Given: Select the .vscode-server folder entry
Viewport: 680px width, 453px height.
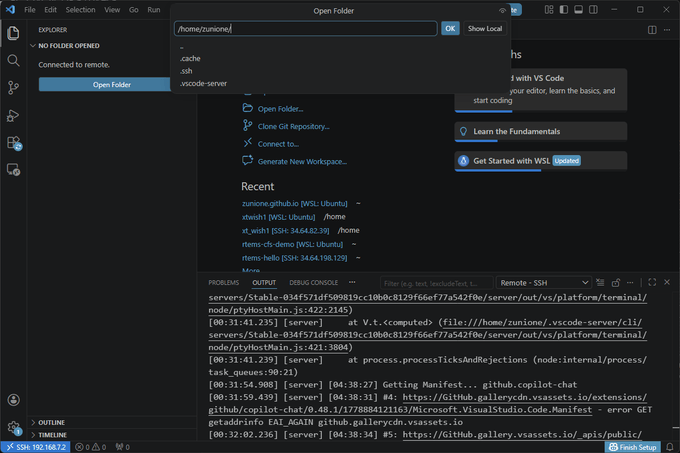Looking at the screenshot, I should click(x=340, y=84).
